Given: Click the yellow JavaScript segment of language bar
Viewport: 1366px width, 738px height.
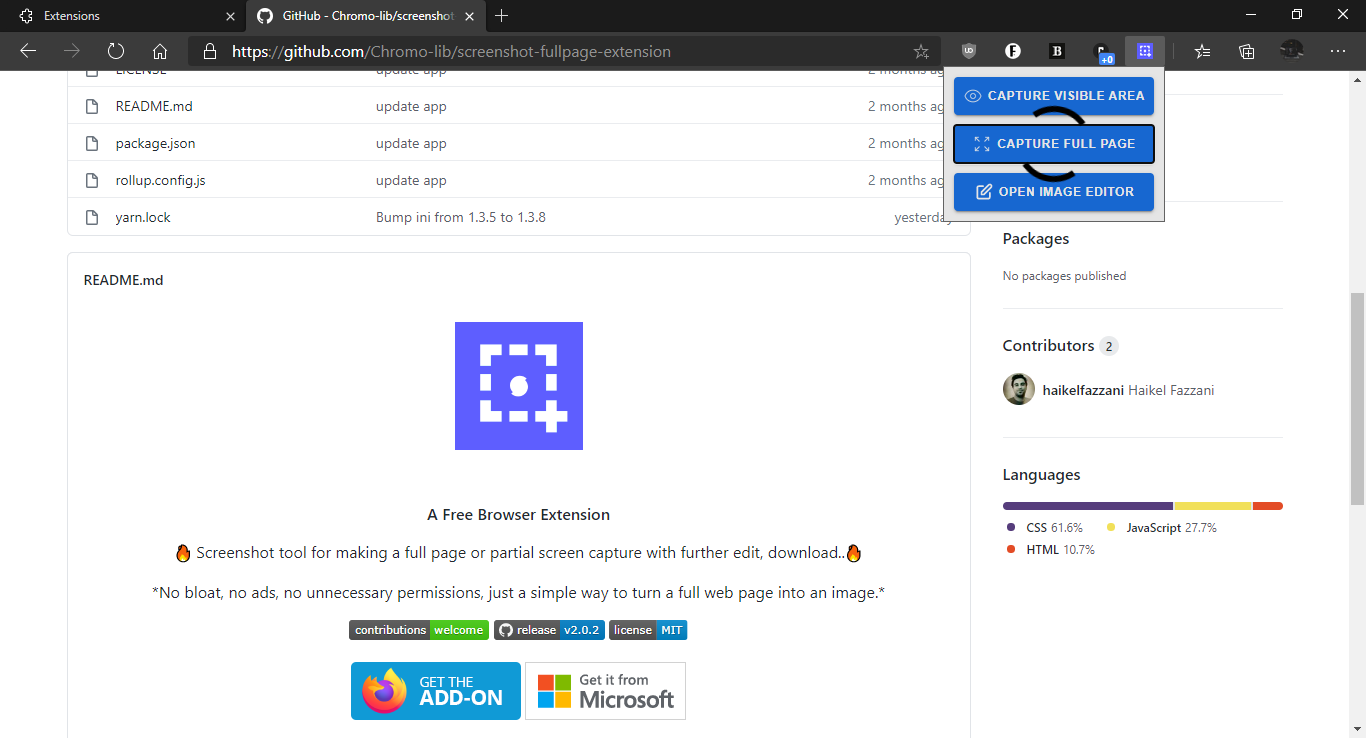Looking at the screenshot, I should pos(1213,506).
